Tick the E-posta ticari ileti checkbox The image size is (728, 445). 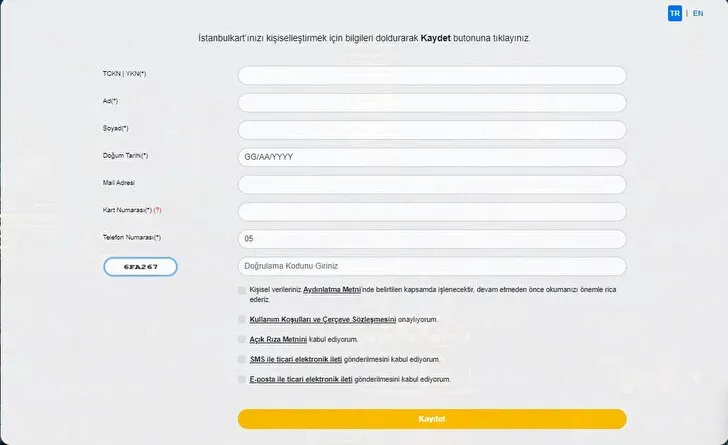[242, 379]
